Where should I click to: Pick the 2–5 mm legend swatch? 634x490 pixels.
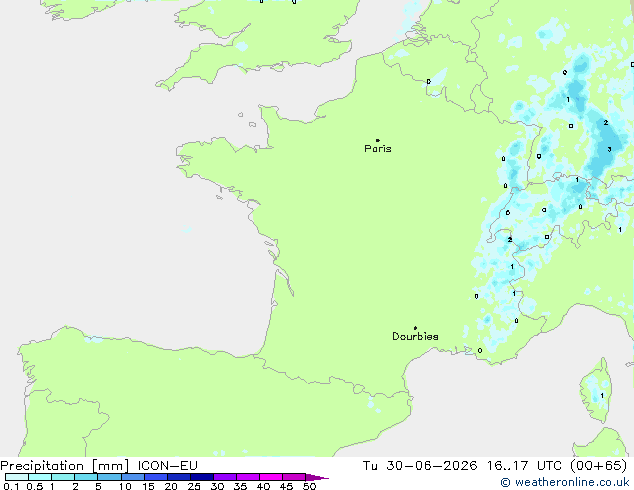(86, 477)
